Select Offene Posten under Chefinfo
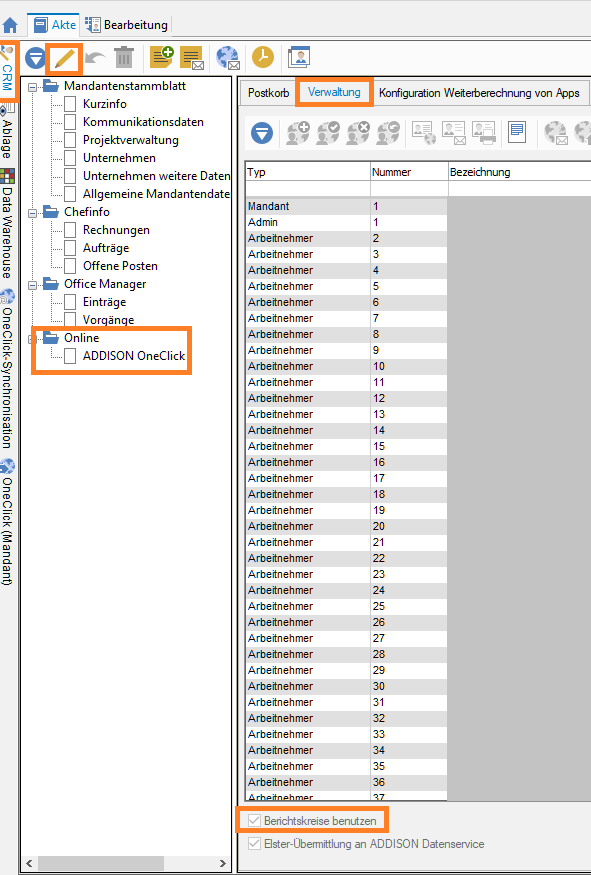This screenshot has height=875, width=591. pos(120,266)
